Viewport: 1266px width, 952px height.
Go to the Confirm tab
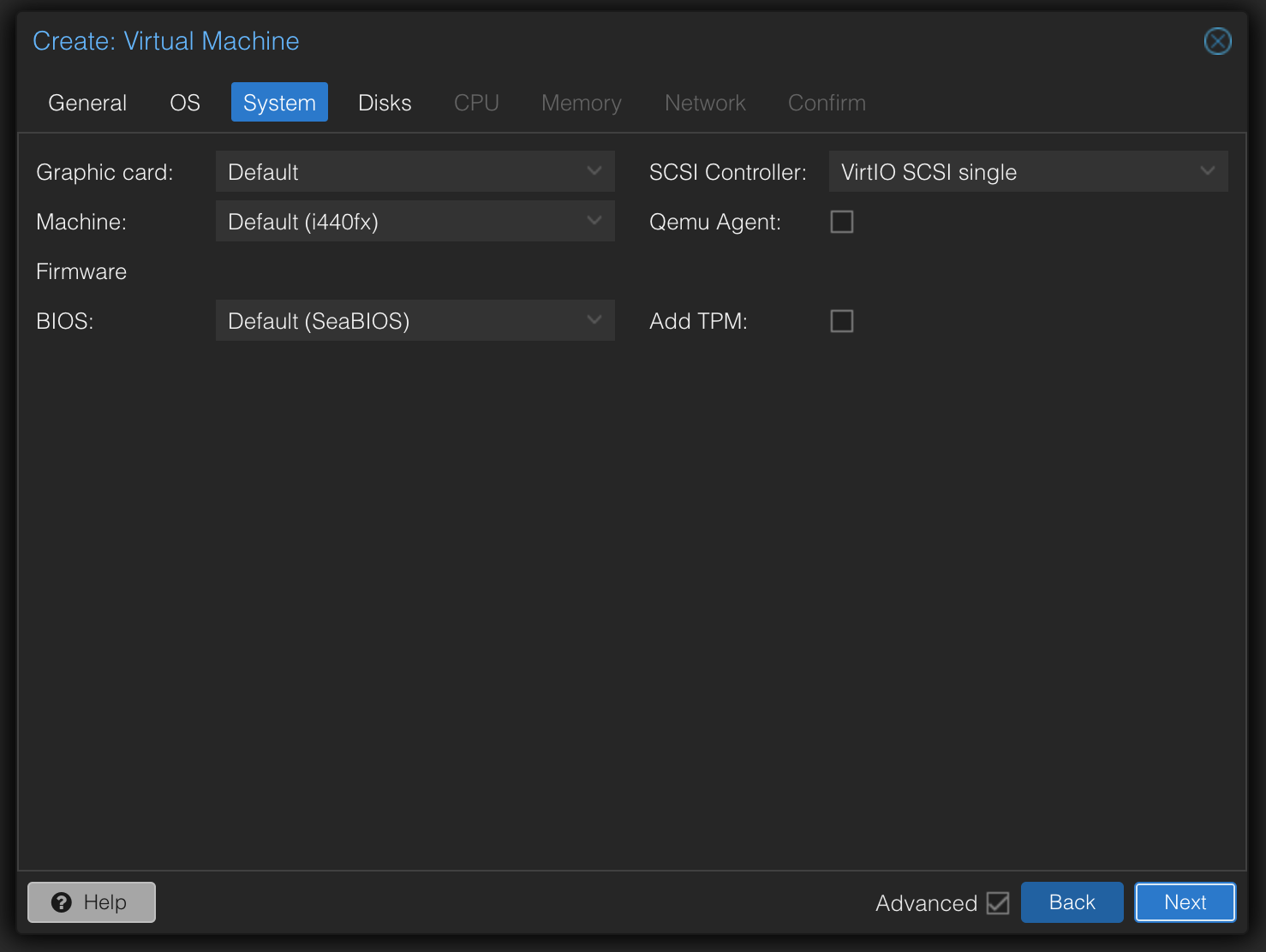826,102
